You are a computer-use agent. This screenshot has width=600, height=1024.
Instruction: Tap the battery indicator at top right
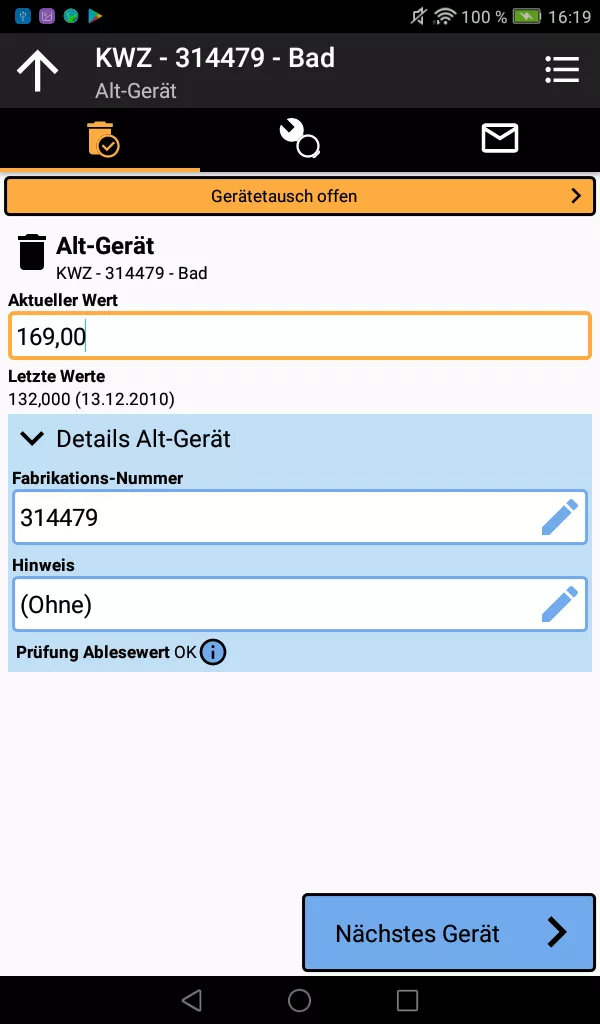[527, 17]
